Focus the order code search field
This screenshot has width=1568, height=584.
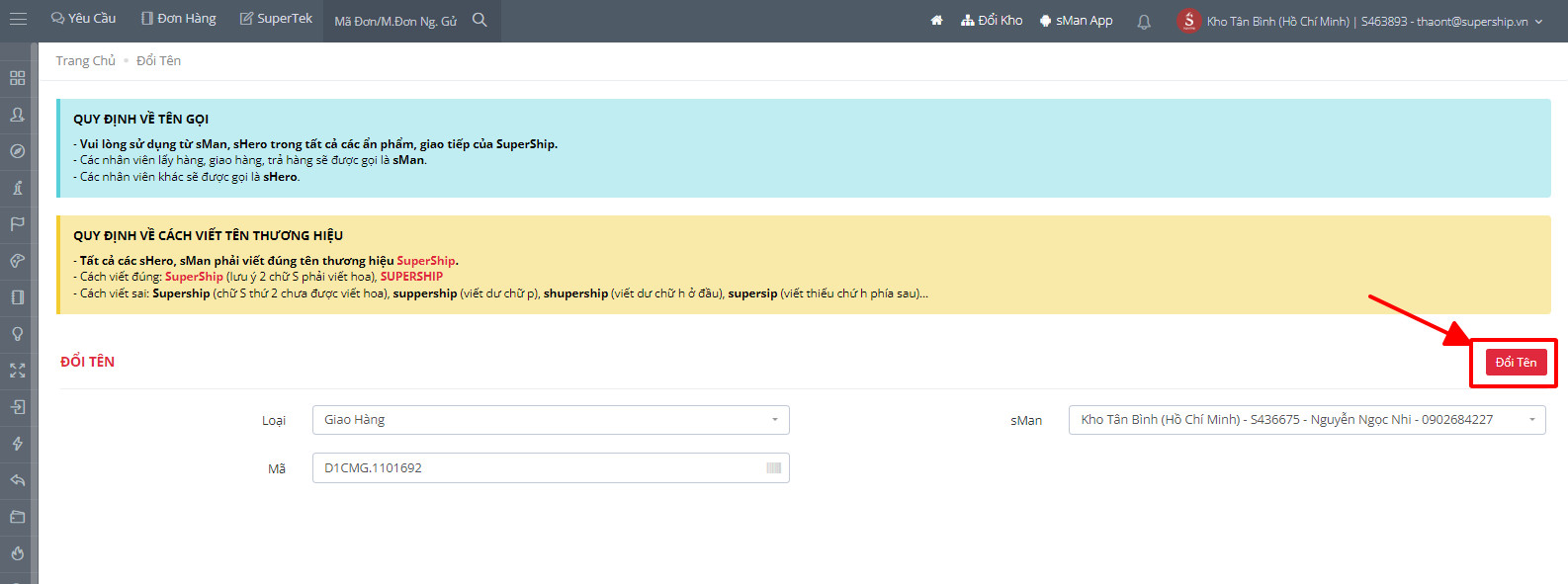point(395,21)
